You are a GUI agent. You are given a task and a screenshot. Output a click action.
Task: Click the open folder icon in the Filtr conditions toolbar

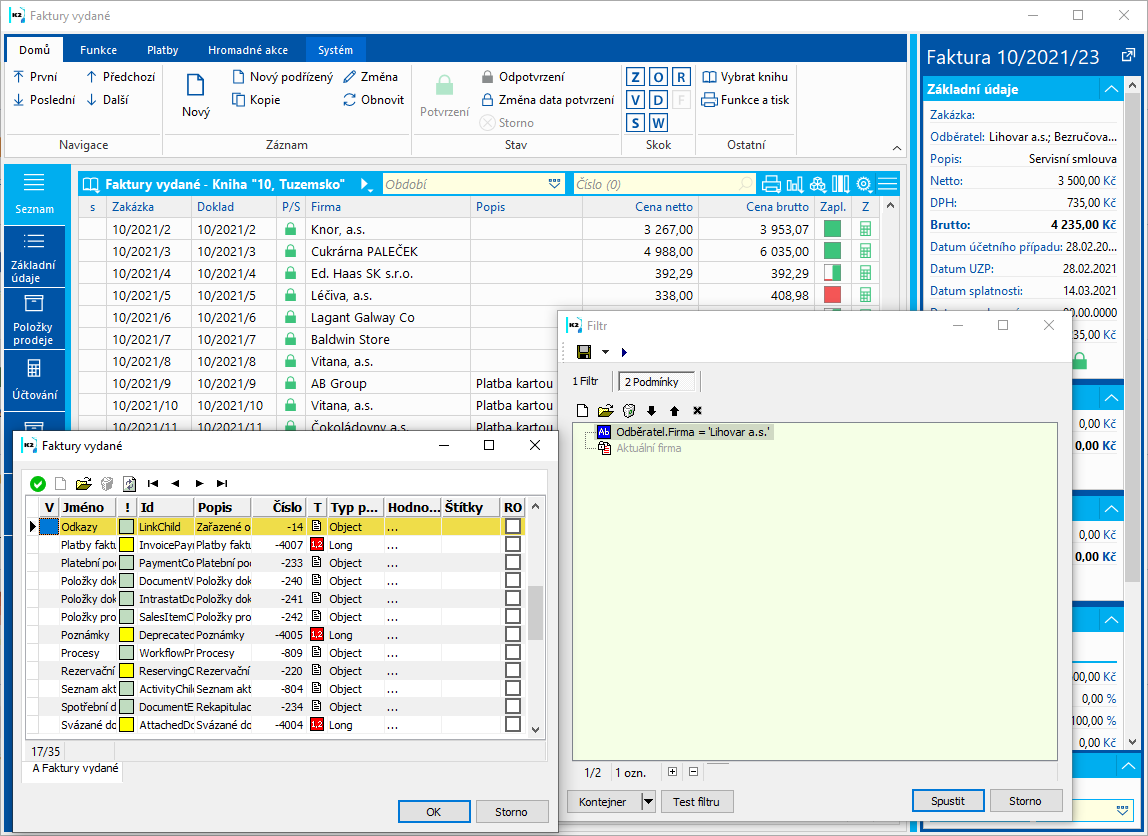pyautogui.click(x=605, y=411)
